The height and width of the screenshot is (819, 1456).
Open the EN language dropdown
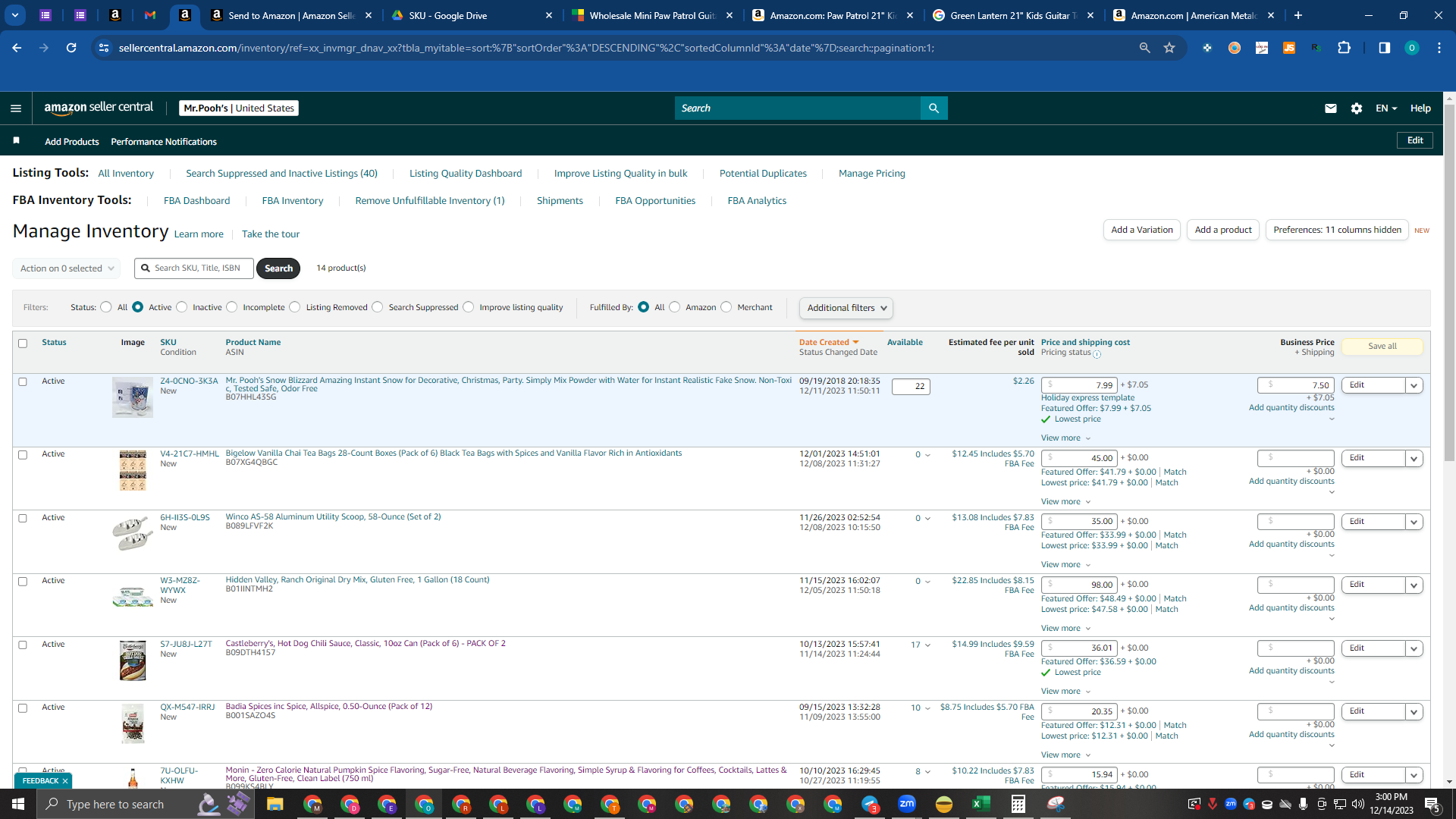pos(1386,108)
